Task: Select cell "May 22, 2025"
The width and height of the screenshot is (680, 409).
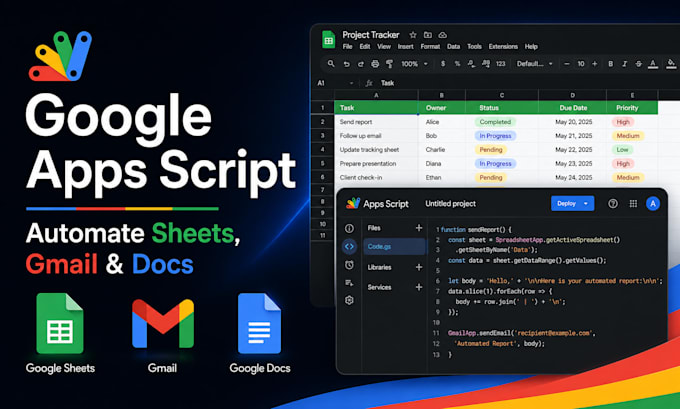Action: (573, 150)
